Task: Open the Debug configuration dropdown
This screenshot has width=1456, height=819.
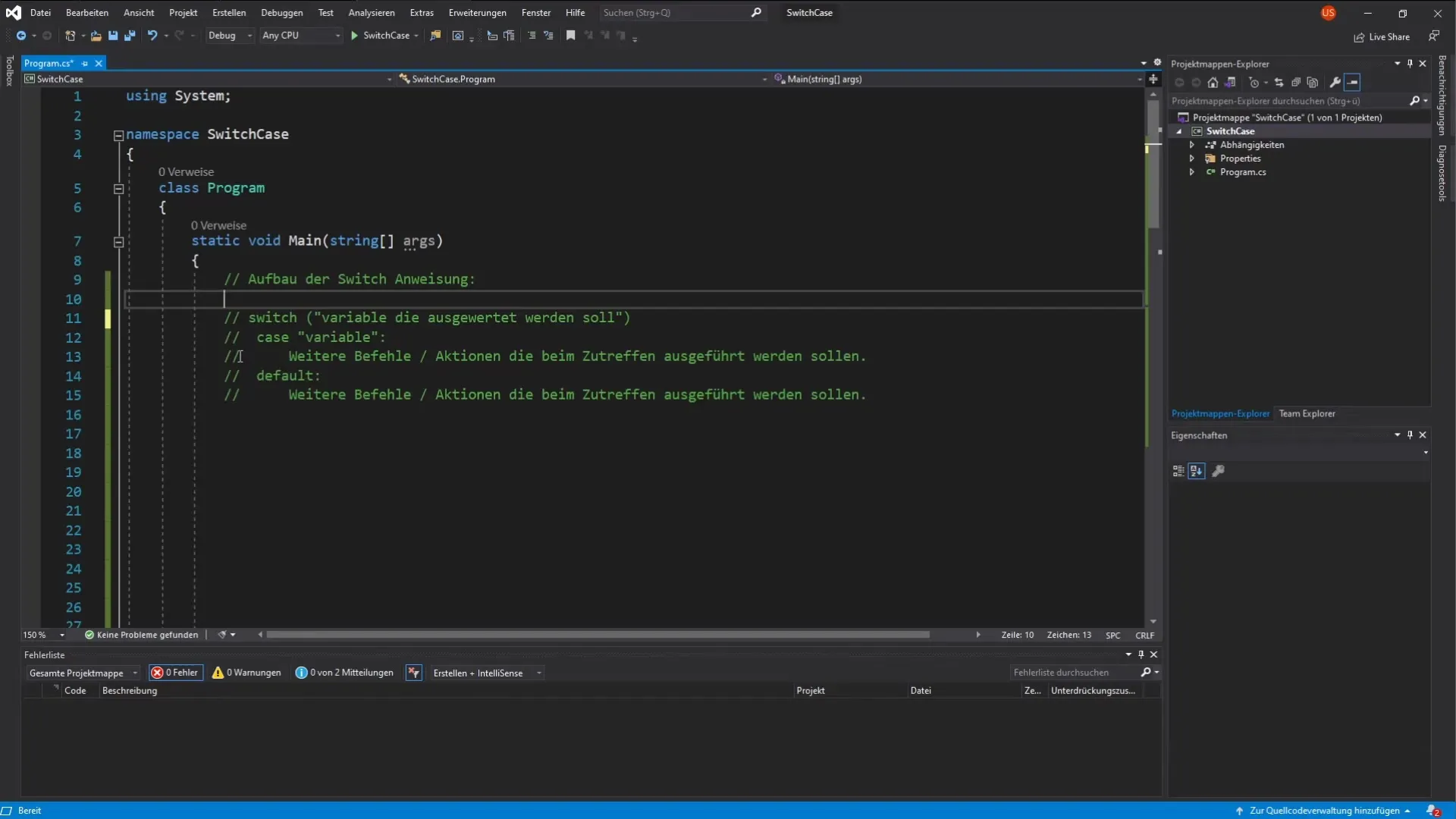Action: pyautogui.click(x=230, y=36)
